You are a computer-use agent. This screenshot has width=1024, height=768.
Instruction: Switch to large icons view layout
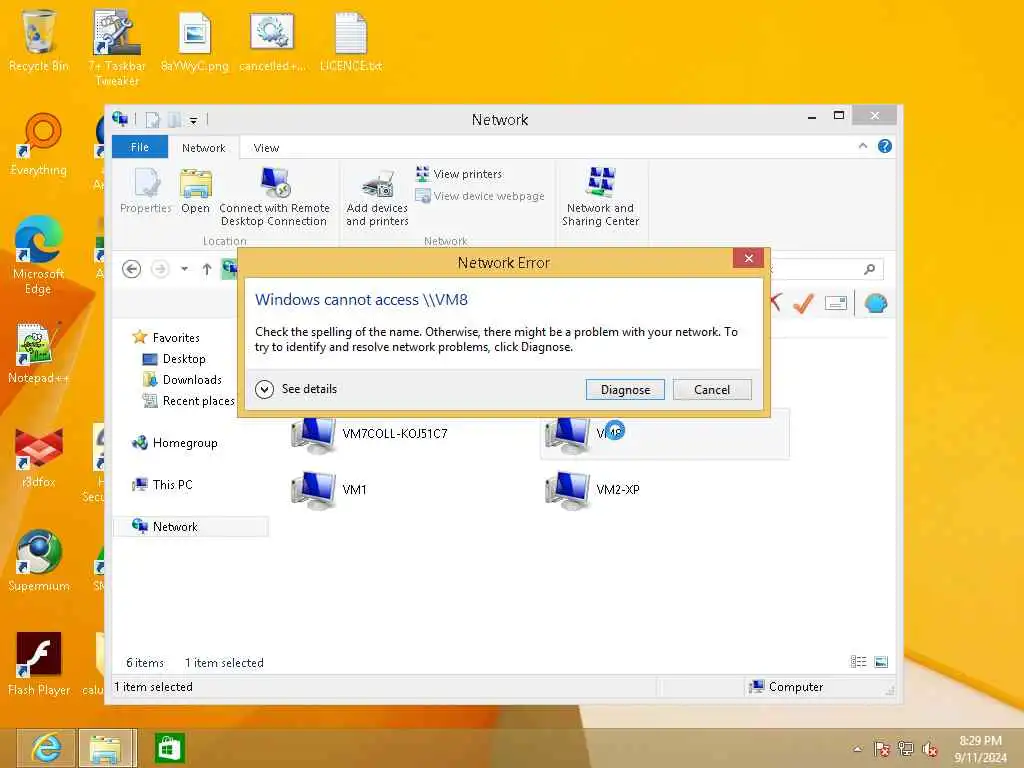[x=881, y=662]
